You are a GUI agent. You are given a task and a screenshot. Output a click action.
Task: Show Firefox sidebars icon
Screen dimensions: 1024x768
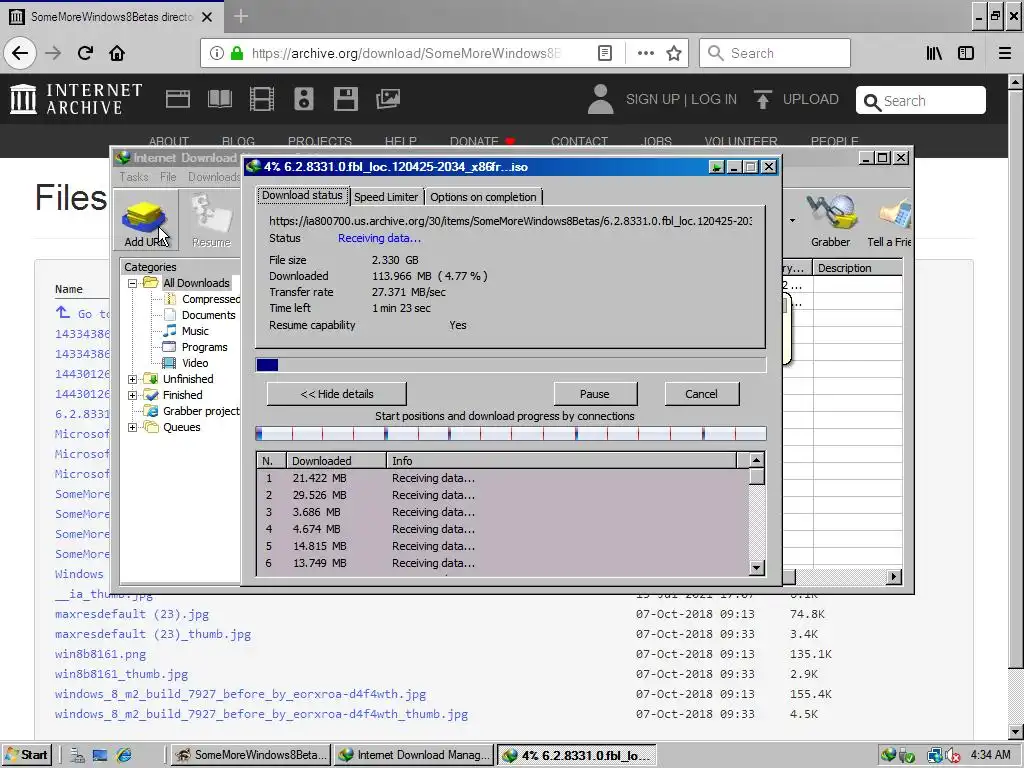966,53
